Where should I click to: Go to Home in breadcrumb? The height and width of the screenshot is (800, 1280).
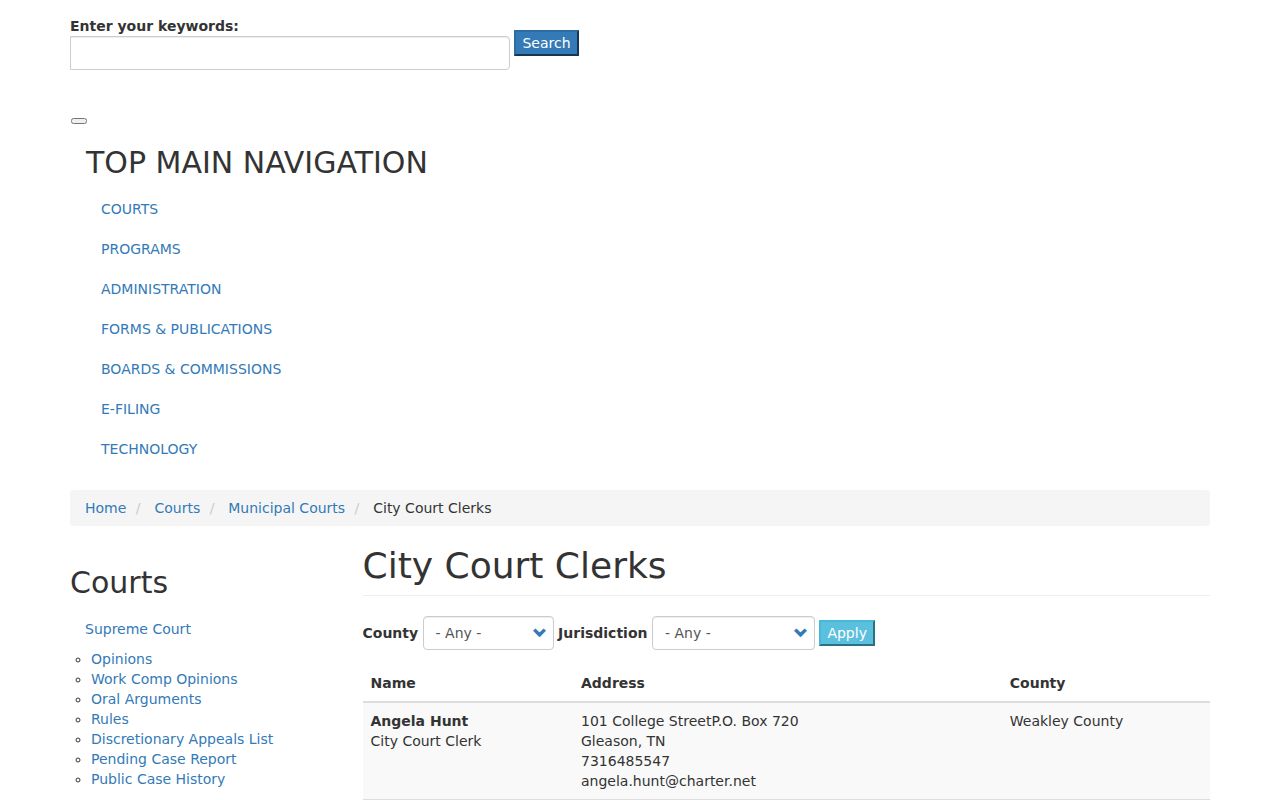[x=105, y=508]
